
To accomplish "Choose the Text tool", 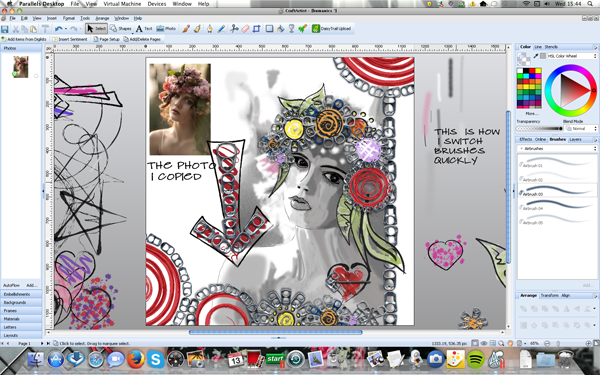I will point(144,29).
